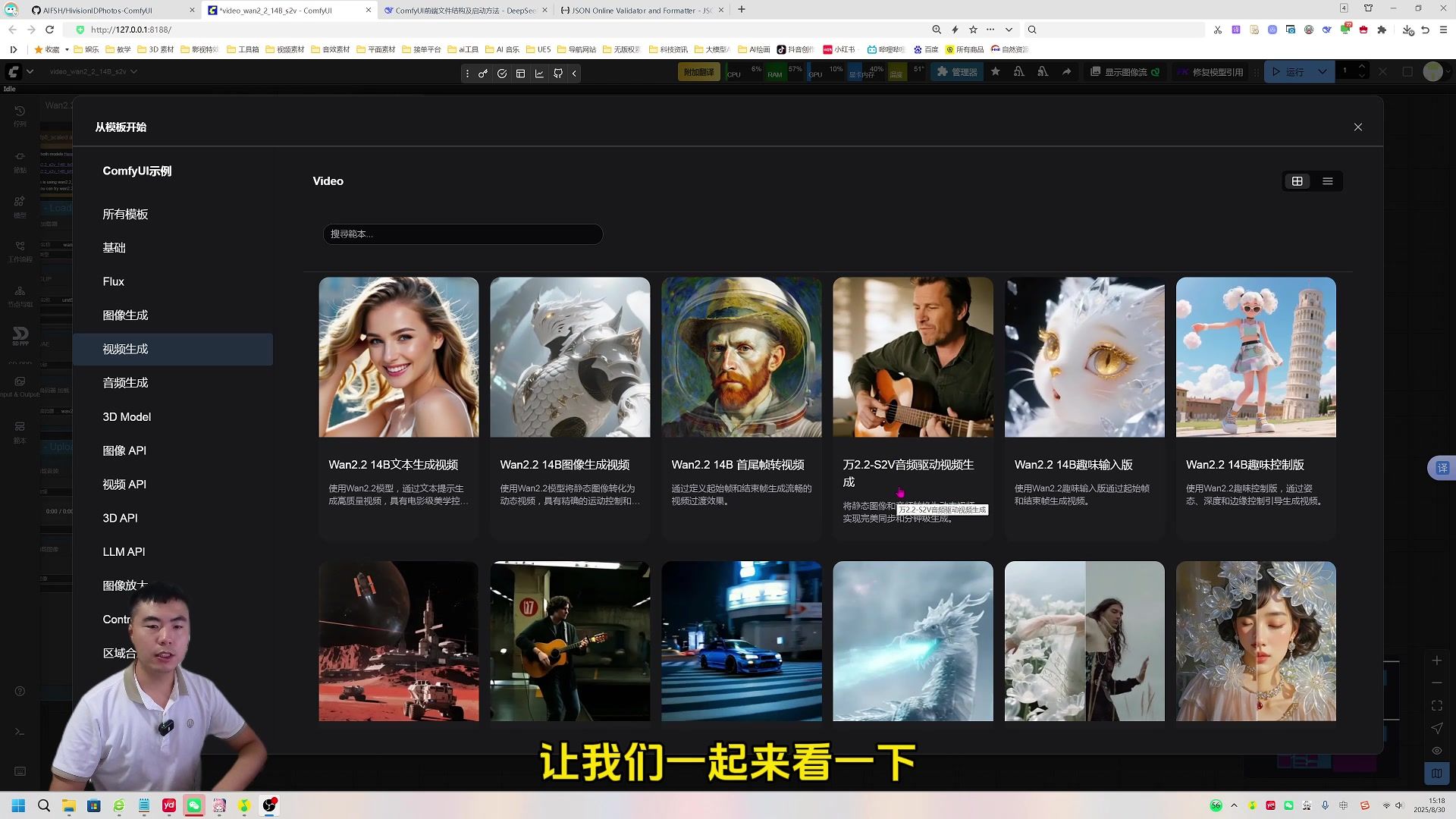Image resolution: width=1456 pixels, height=819 pixels.
Task: Click the key icon in the floating toolbar
Action: point(483,74)
